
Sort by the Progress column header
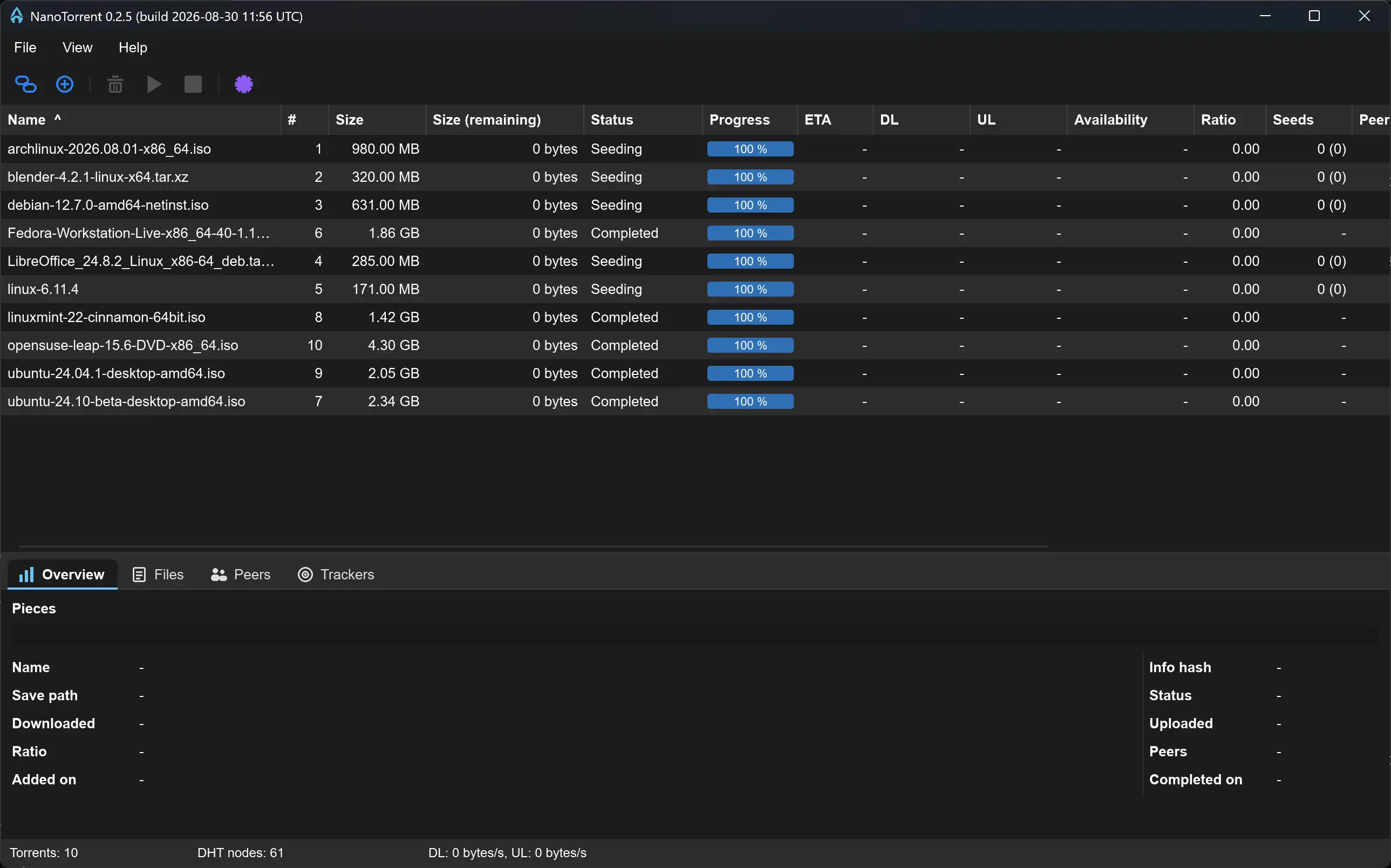pyautogui.click(x=750, y=120)
